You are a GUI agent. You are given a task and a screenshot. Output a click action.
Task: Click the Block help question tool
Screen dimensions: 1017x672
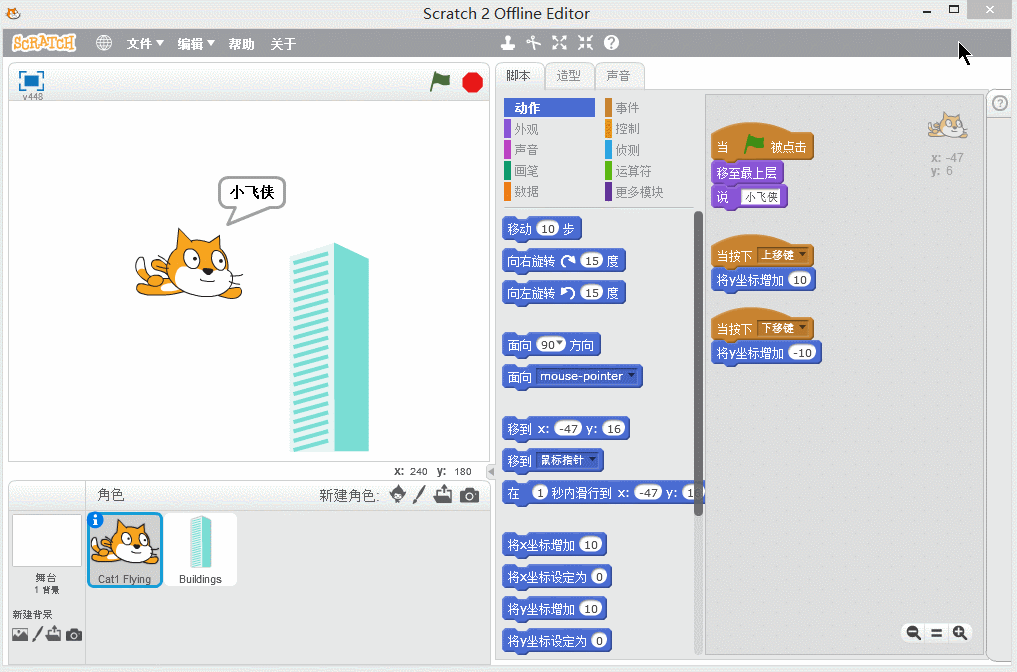coord(611,43)
